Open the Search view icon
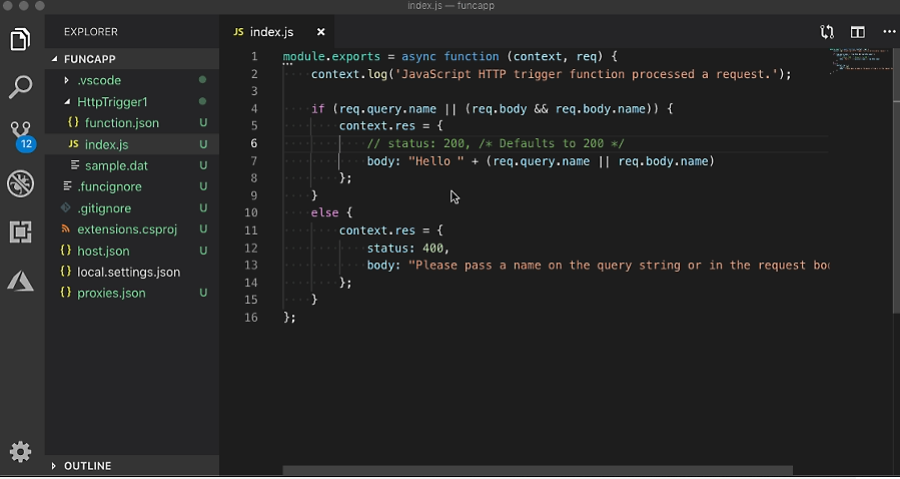Viewport: 900px width, 479px height. [20, 87]
